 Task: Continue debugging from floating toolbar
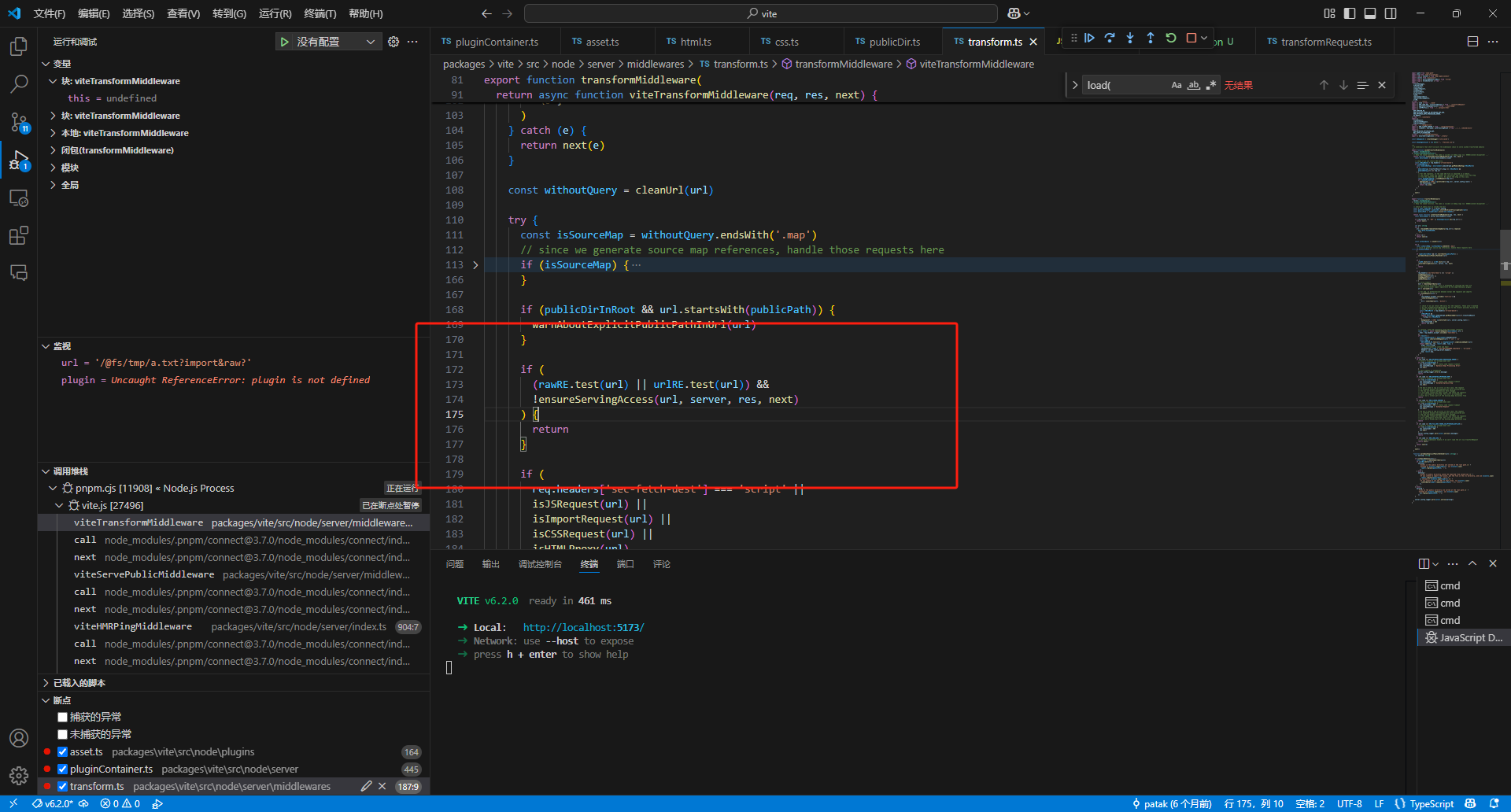[1089, 38]
